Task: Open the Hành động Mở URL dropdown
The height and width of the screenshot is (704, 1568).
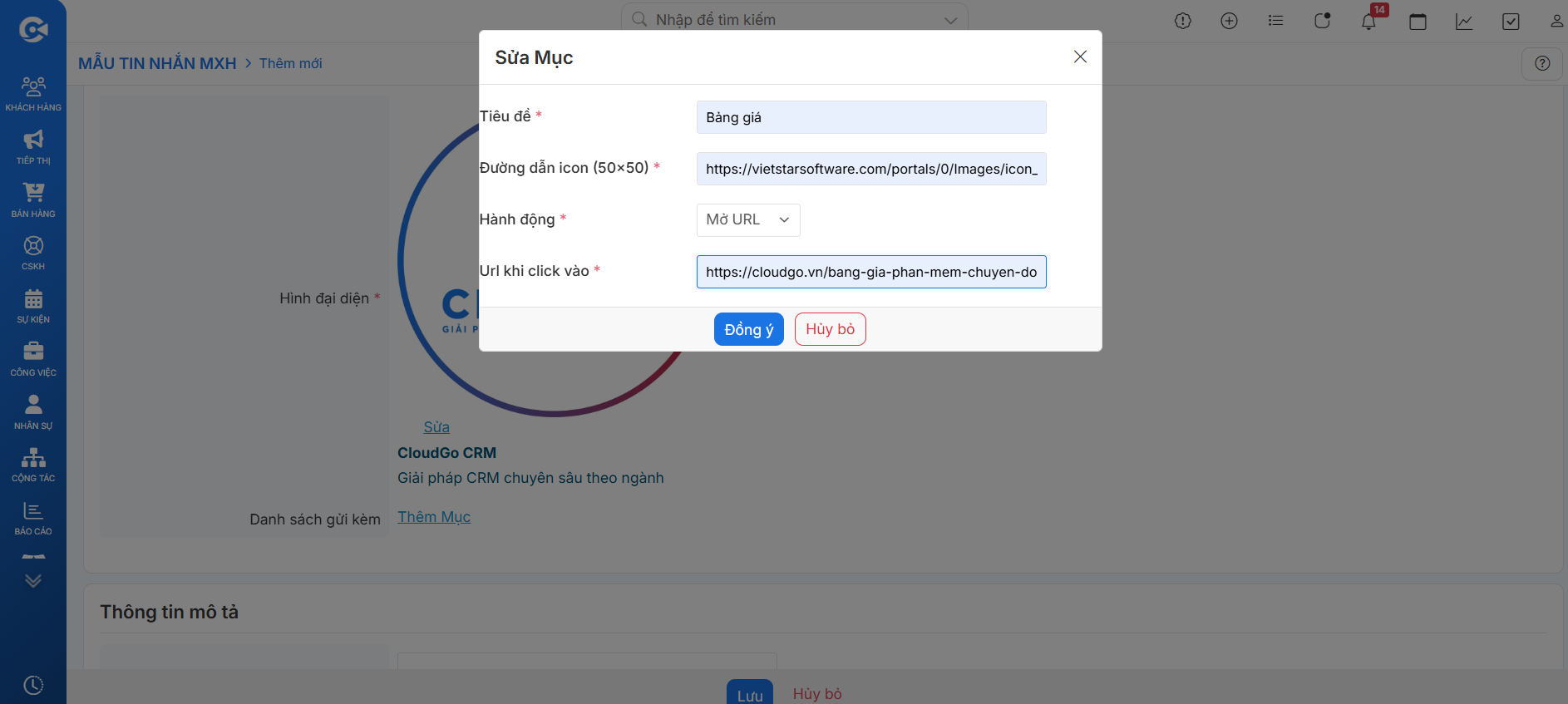Action: (748, 220)
